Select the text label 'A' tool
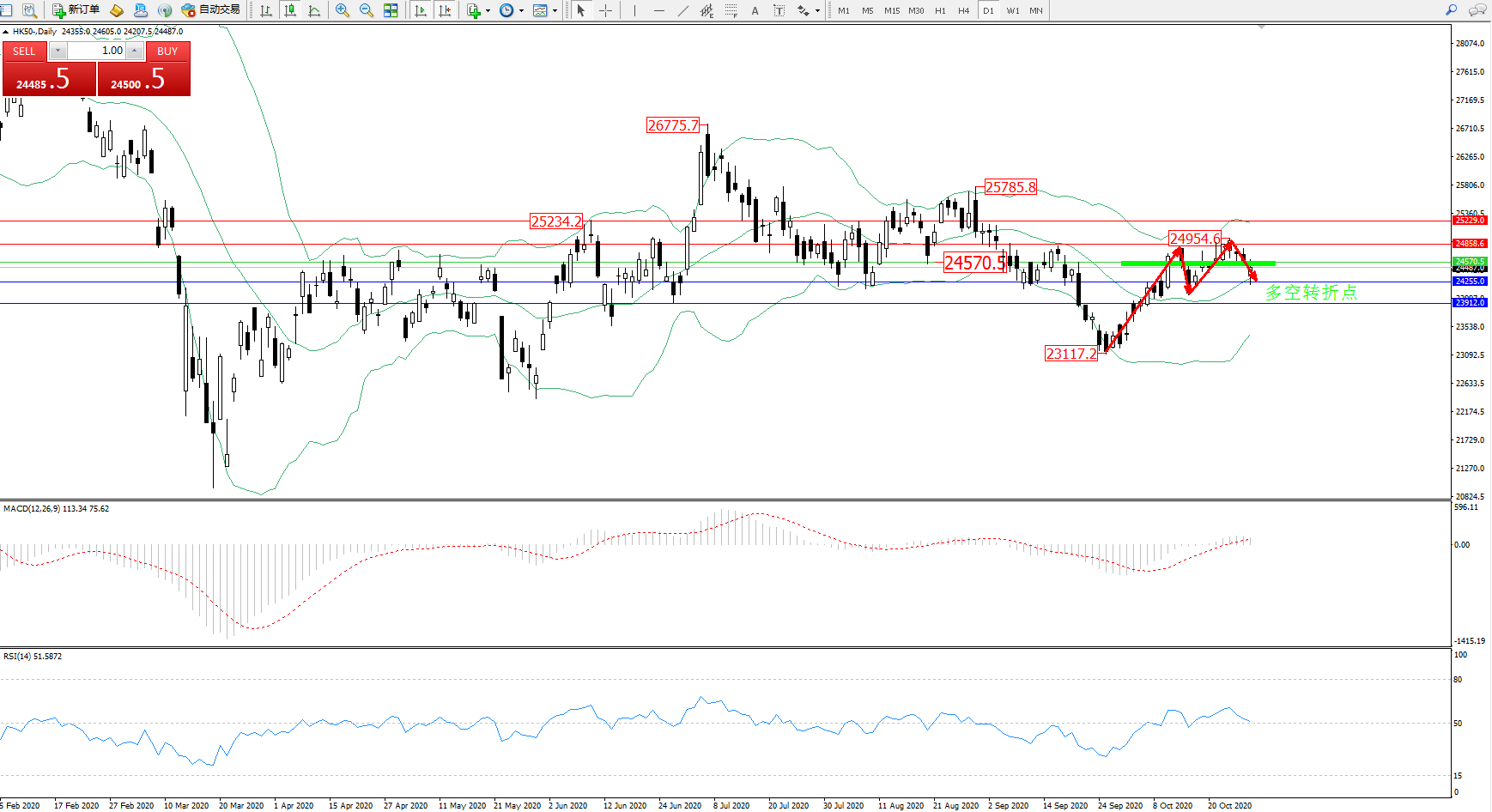Image resolution: width=1492 pixels, height=812 pixels. (755, 10)
